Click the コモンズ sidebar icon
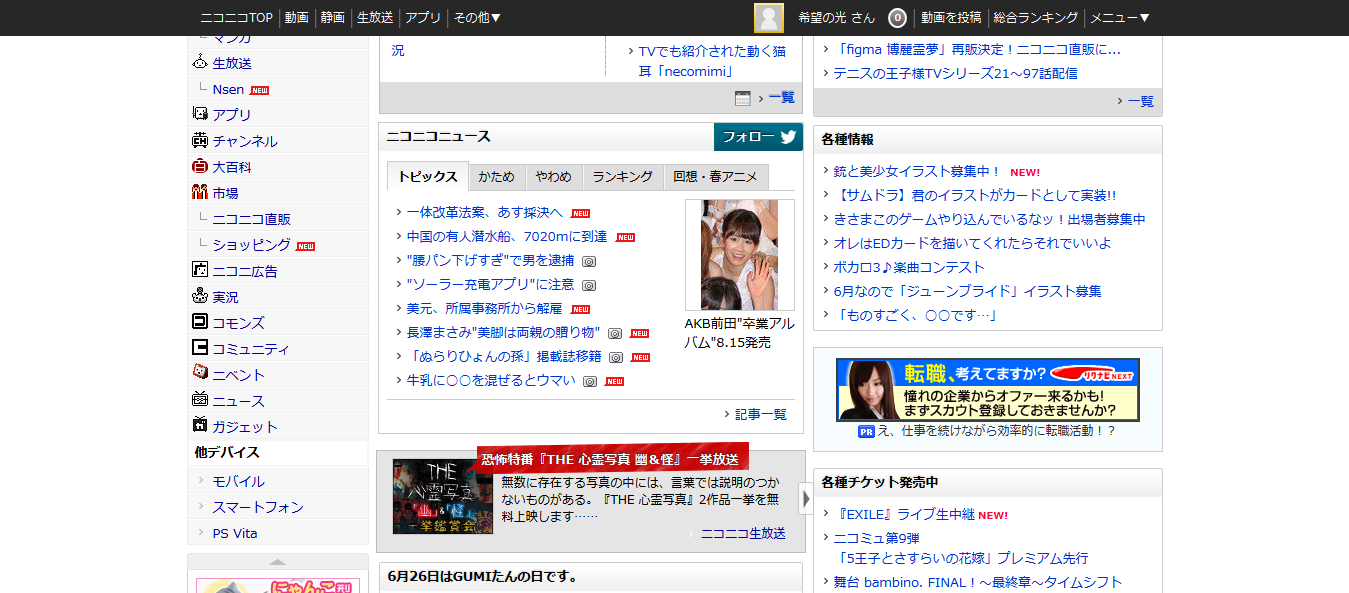Screen dimensions: 1349x593 click(200, 322)
